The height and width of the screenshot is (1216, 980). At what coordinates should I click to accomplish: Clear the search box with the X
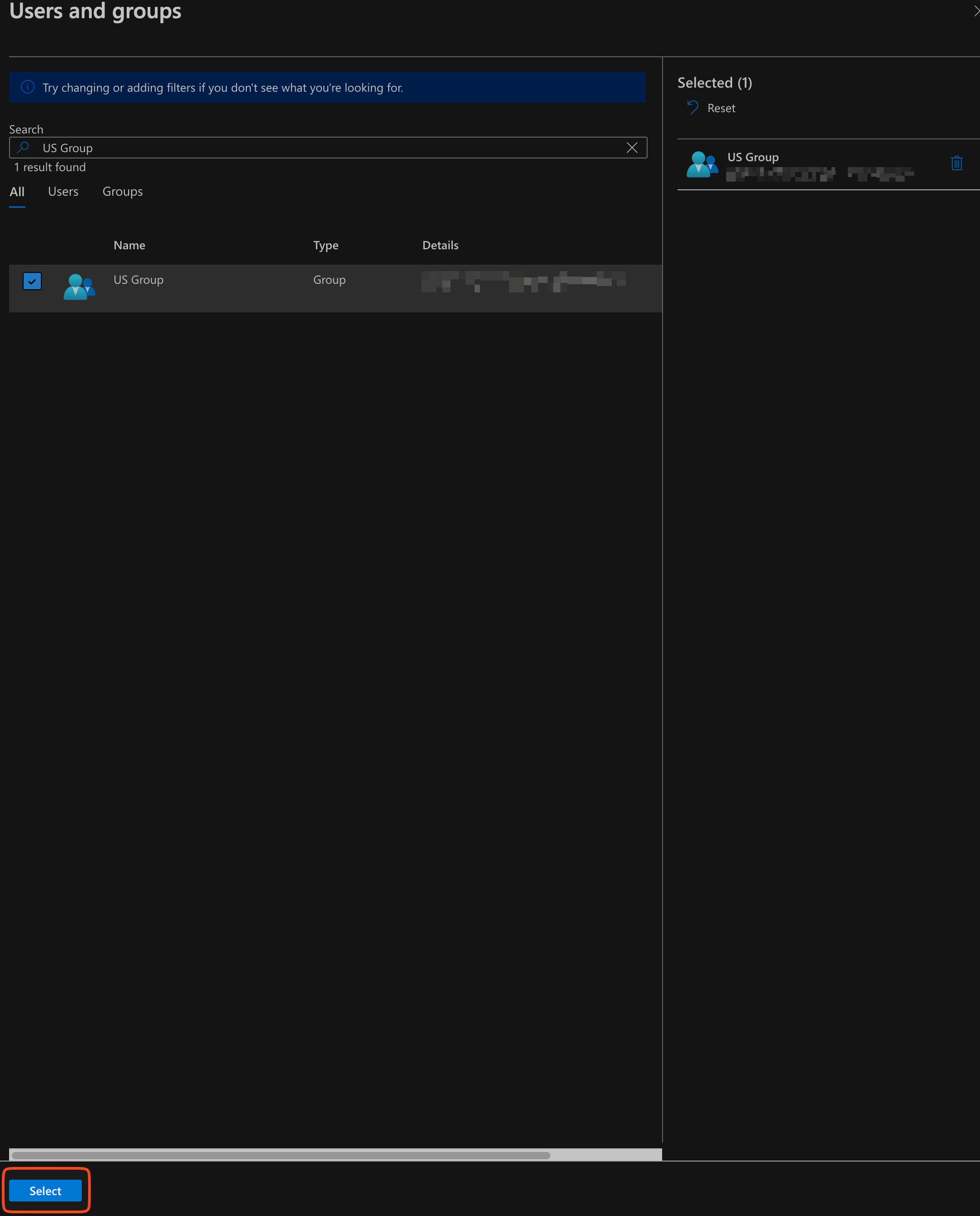click(632, 148)
